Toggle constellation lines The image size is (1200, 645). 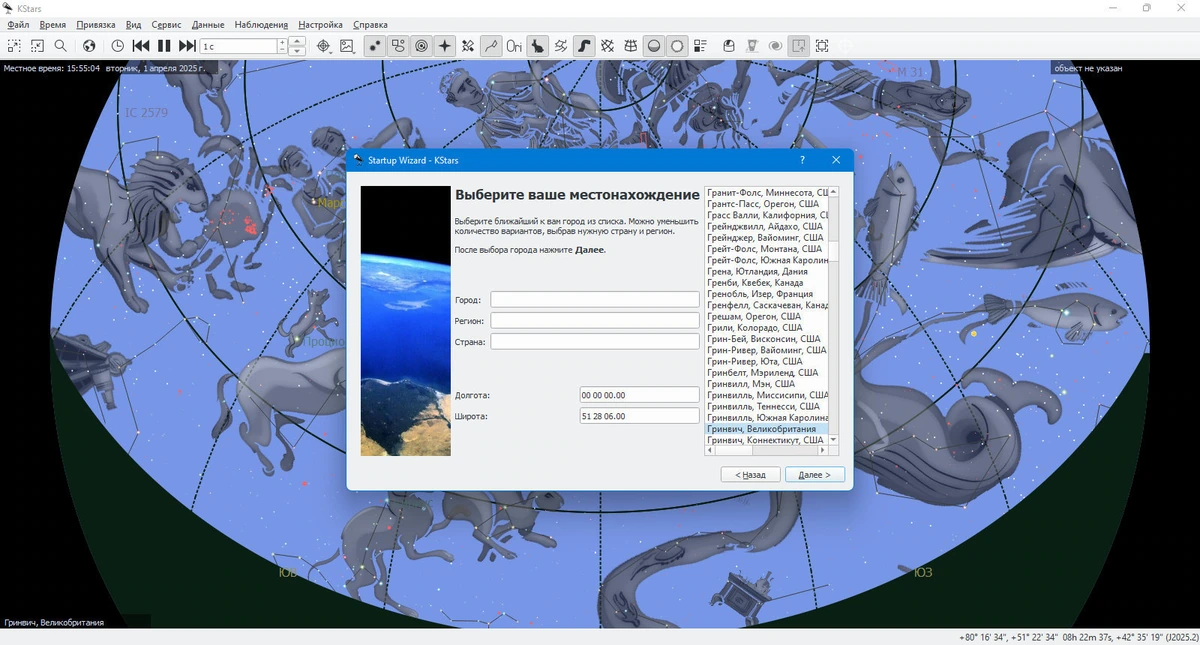click(x=491, y=46)
